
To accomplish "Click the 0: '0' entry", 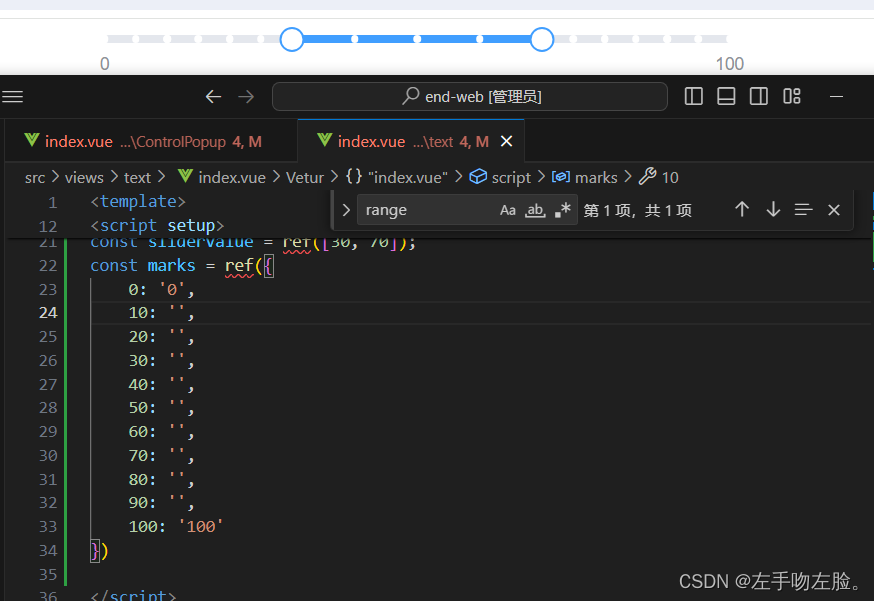I will coord(161,289).
